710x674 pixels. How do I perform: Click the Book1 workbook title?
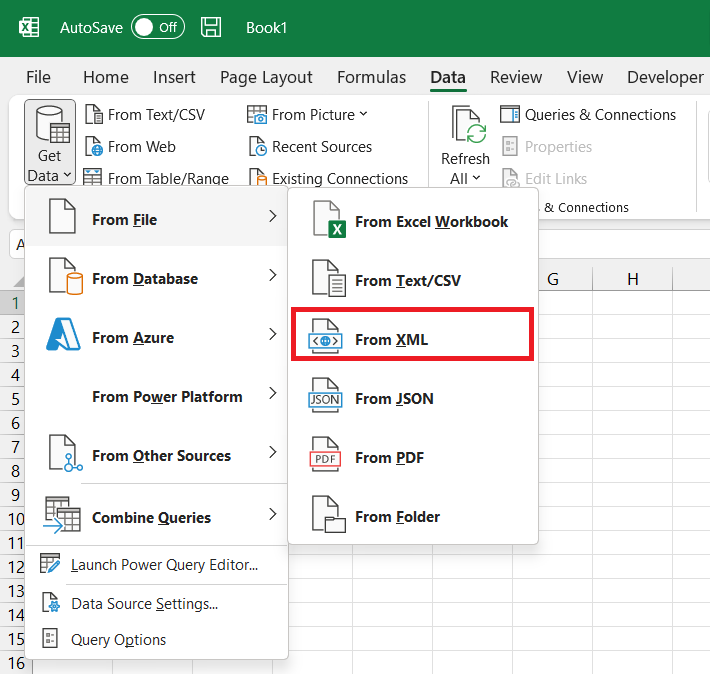point(266,28)
